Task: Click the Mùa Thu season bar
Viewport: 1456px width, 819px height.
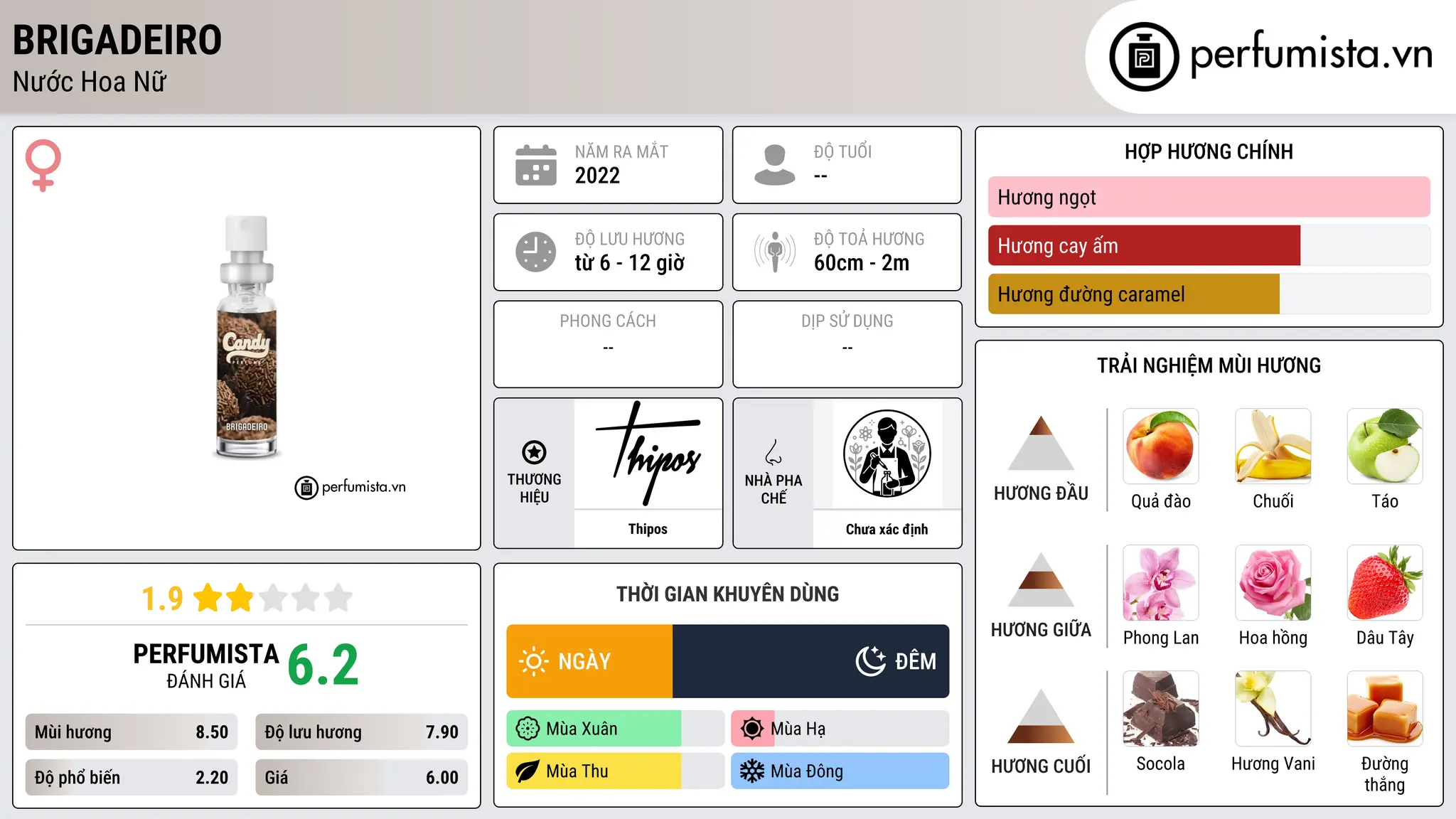Action: tap(616, 771)
